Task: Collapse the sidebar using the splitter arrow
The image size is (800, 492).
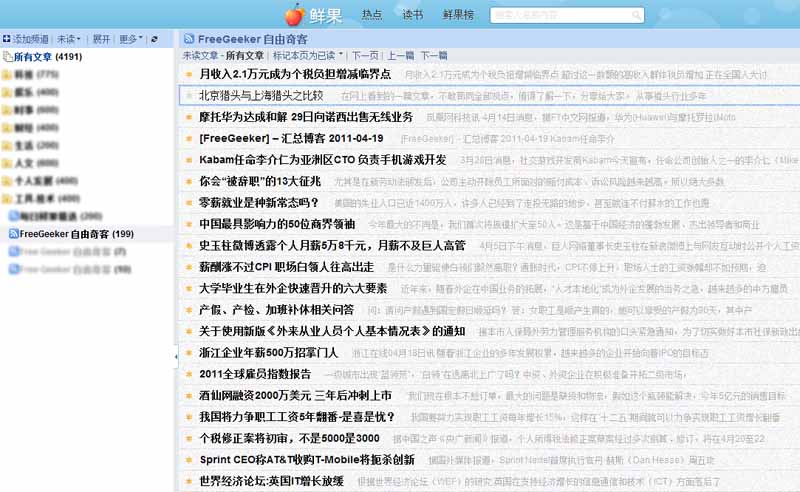Action: 176,357
